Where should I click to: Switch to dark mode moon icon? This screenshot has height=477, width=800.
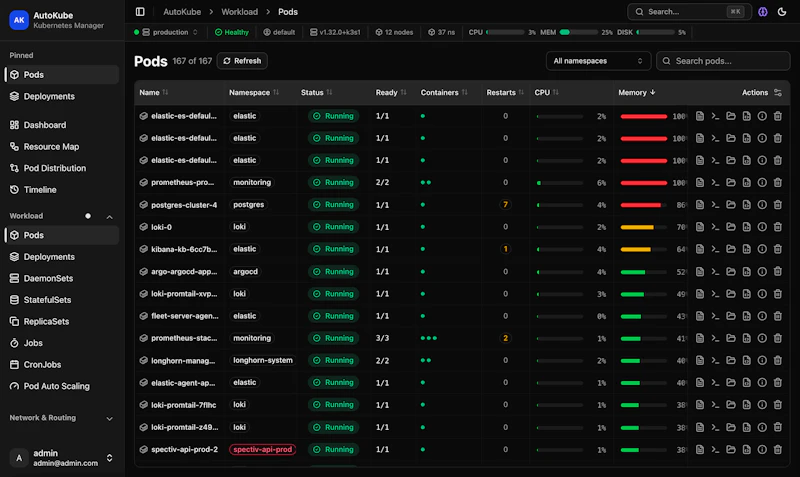[782, 11]
